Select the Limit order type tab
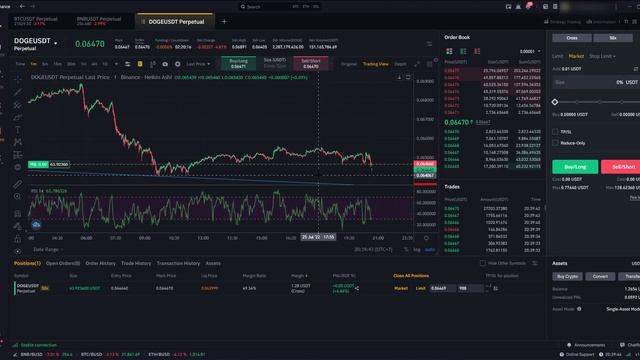 [x=558, y=56]
